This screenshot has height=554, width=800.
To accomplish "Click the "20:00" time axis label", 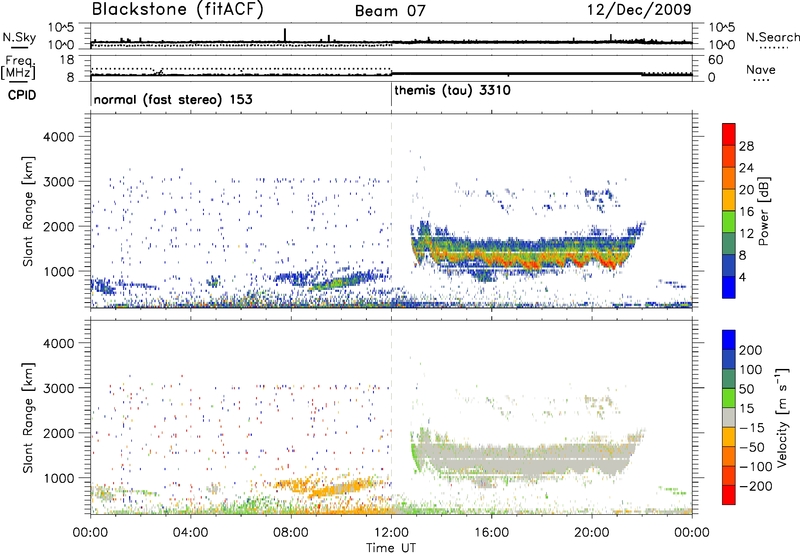I will (x=591, y=533).
